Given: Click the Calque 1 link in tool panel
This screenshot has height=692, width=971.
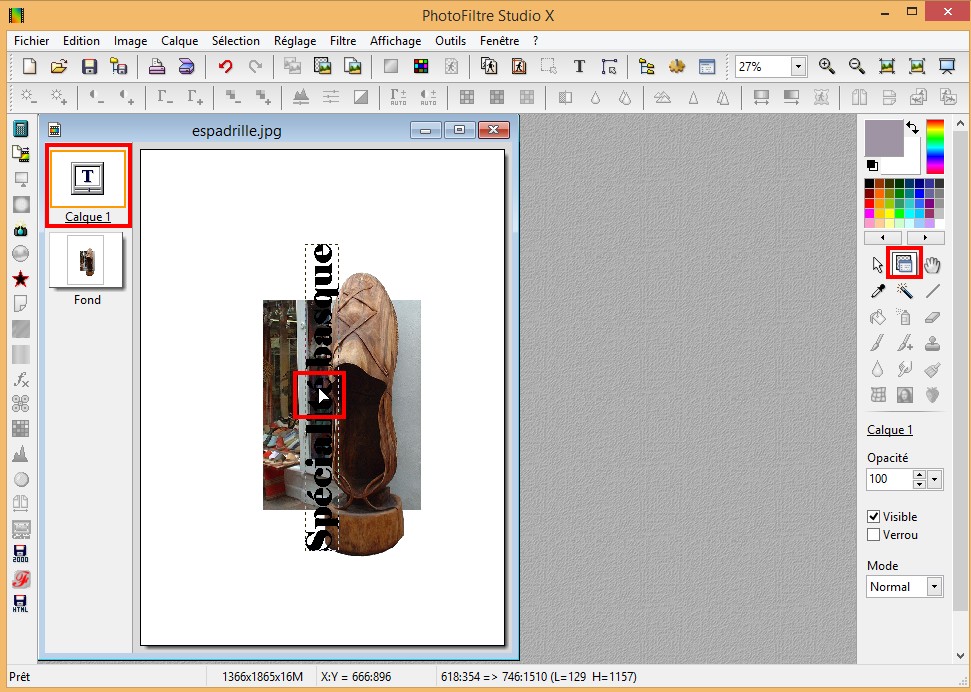Looking at the screenshot, I should (x=890, y=430).
